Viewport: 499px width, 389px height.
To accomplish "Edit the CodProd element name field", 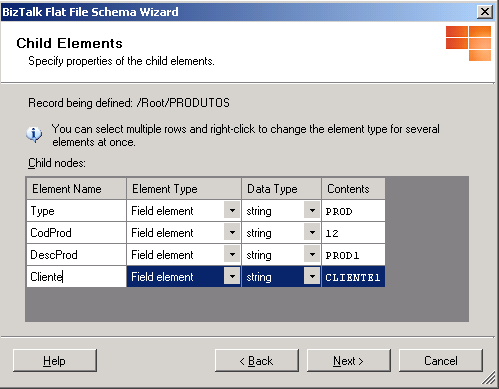I will pyautogui.click(x=76, y=233).
